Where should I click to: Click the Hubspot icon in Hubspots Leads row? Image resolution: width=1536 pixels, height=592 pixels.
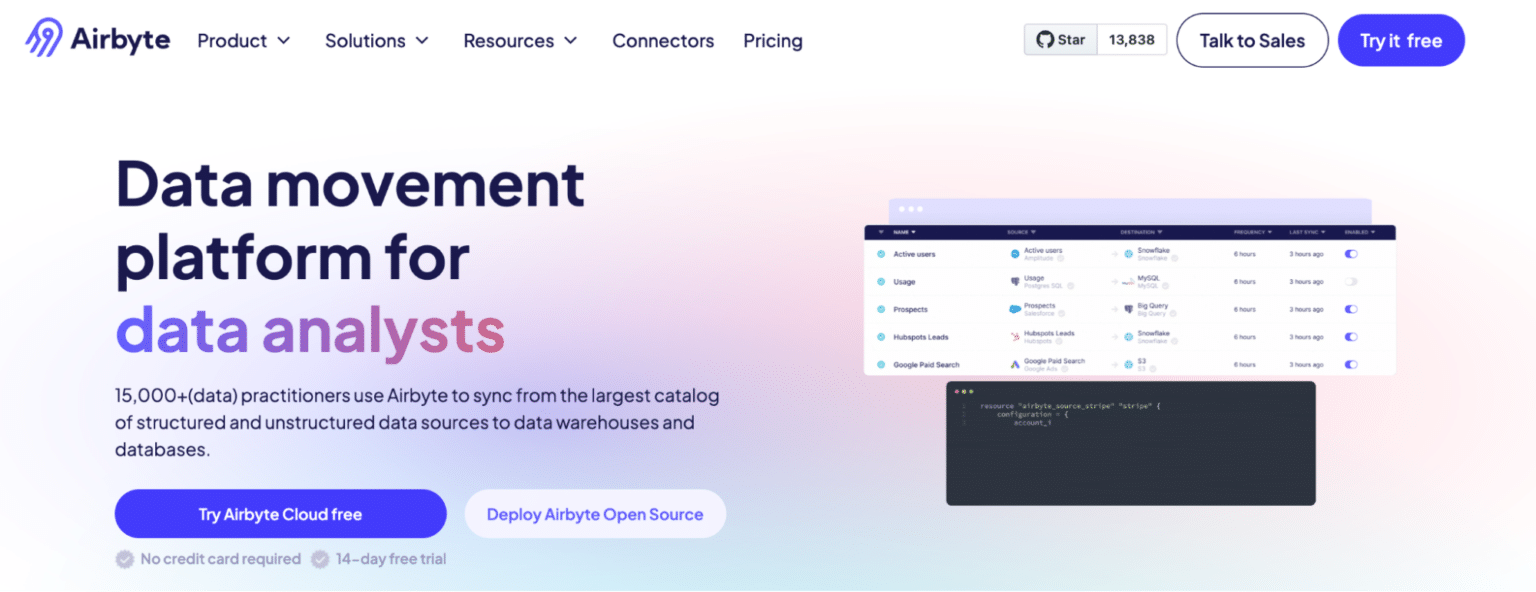[1014, 337]
